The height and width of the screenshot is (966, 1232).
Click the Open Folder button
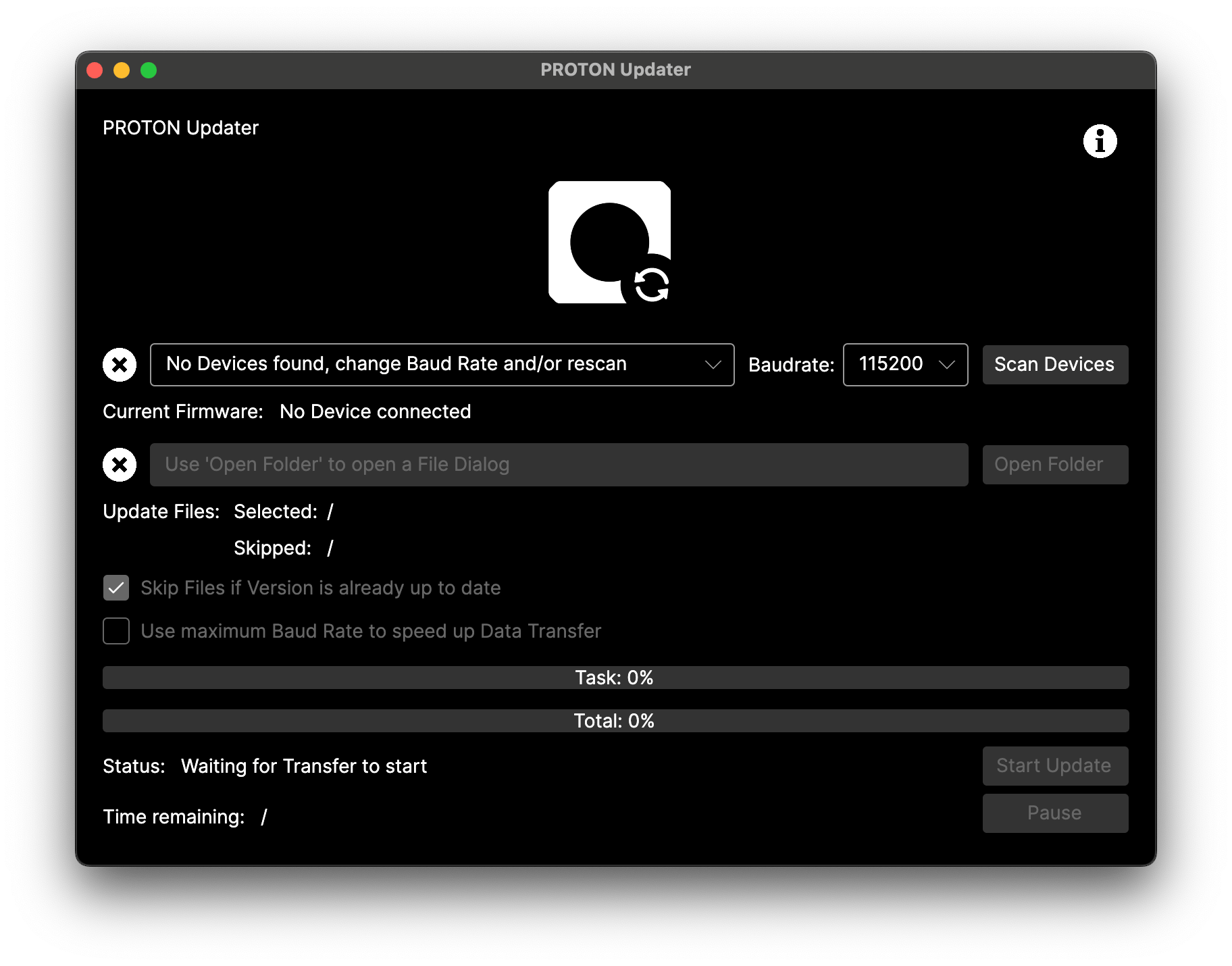tap(1055, 465)
